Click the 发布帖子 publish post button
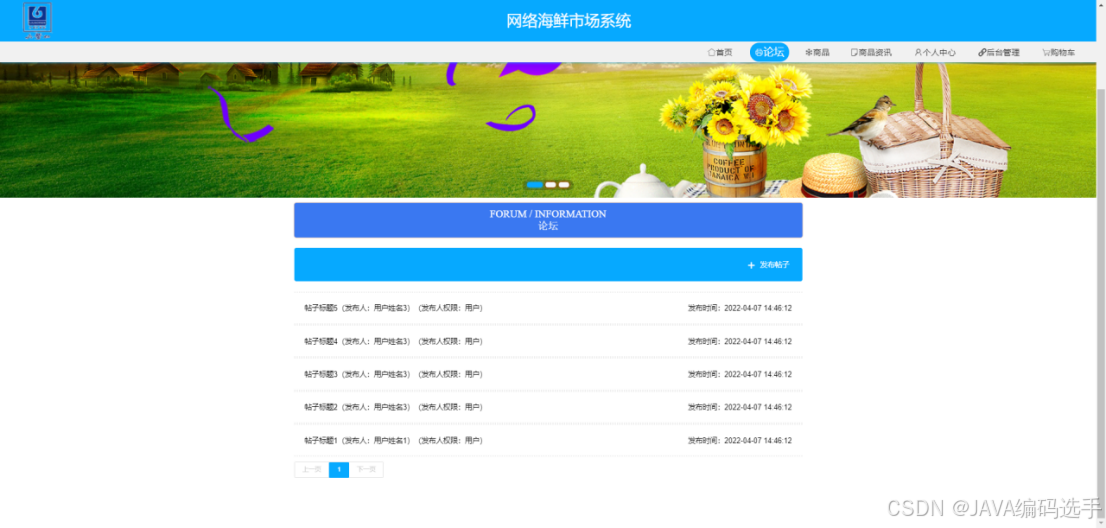 pyautogui.click(x=769, y=265)
